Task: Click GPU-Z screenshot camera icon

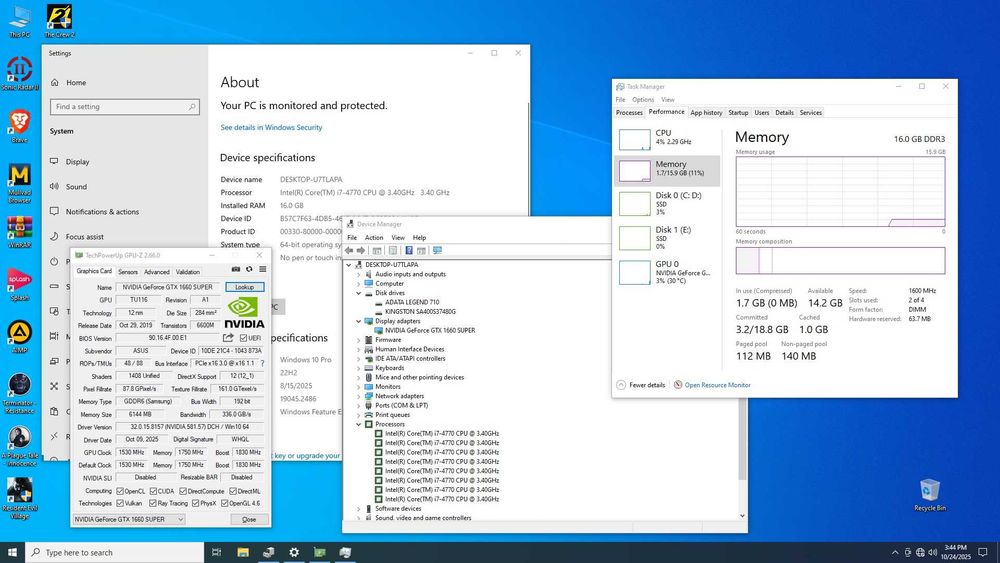Action: tap(235, 270)
